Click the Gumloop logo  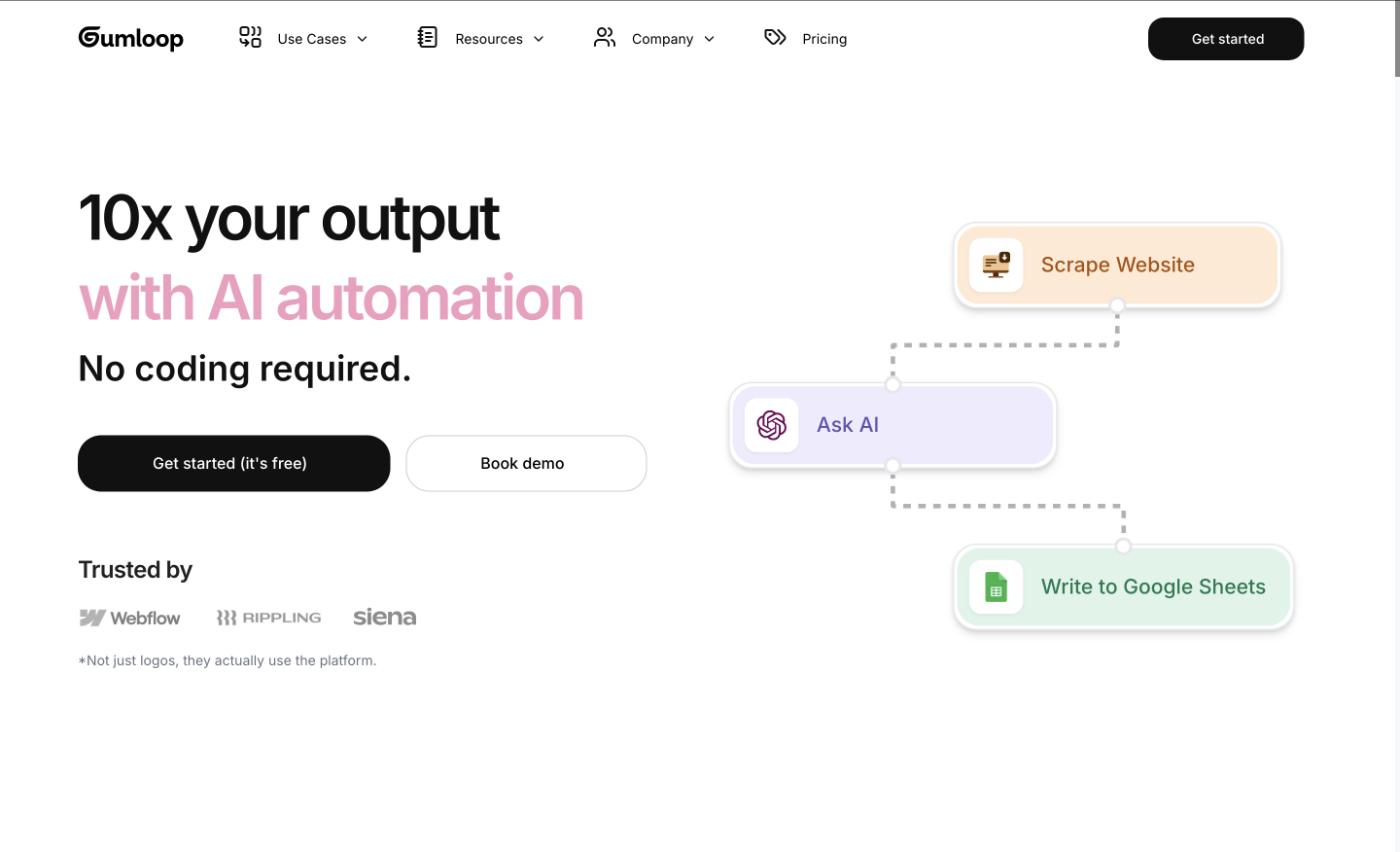pos(130,39)
